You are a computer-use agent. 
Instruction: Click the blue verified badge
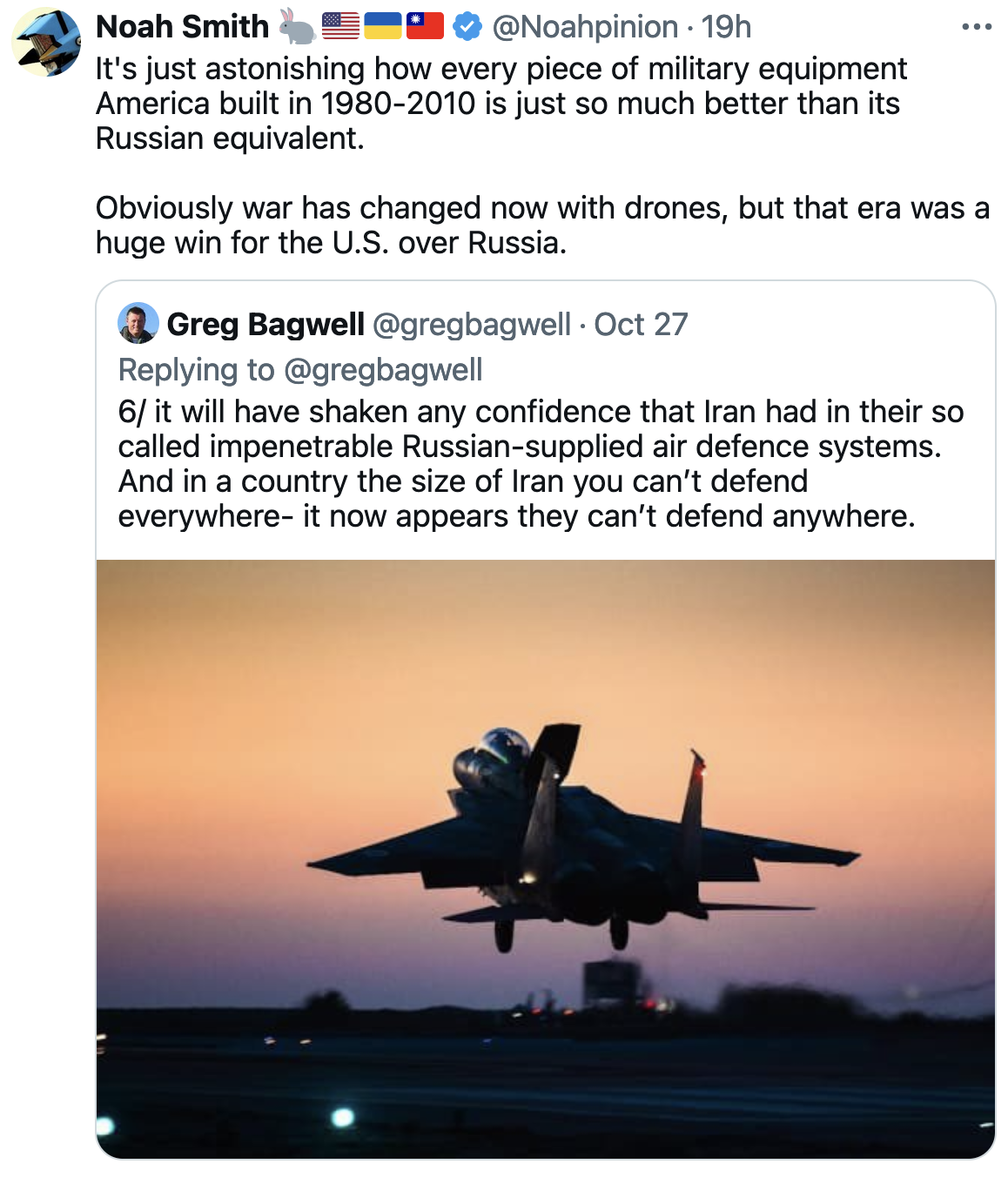click(467, 27)
